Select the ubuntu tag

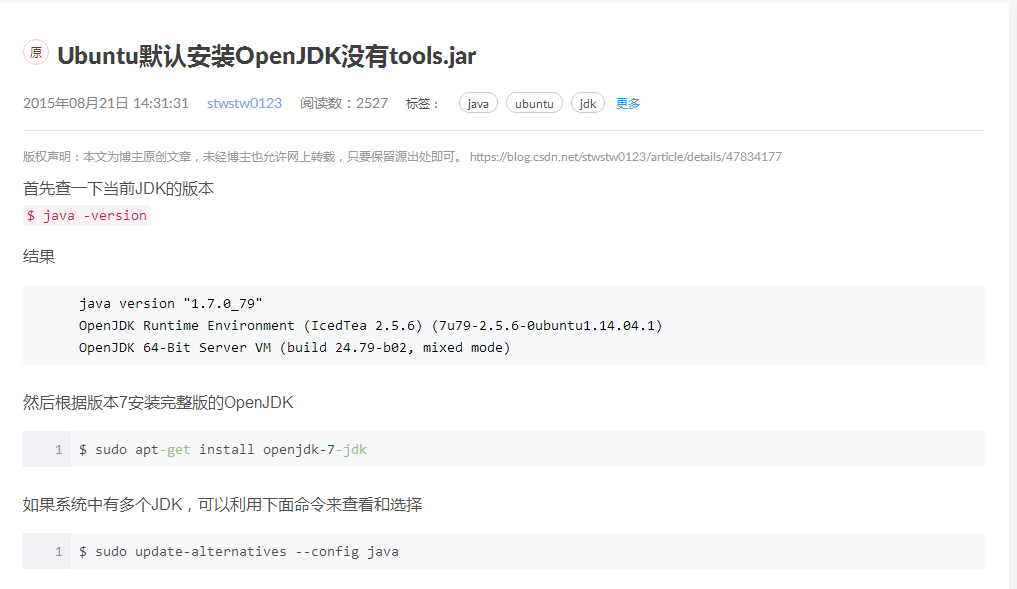[x=534, y=103]
